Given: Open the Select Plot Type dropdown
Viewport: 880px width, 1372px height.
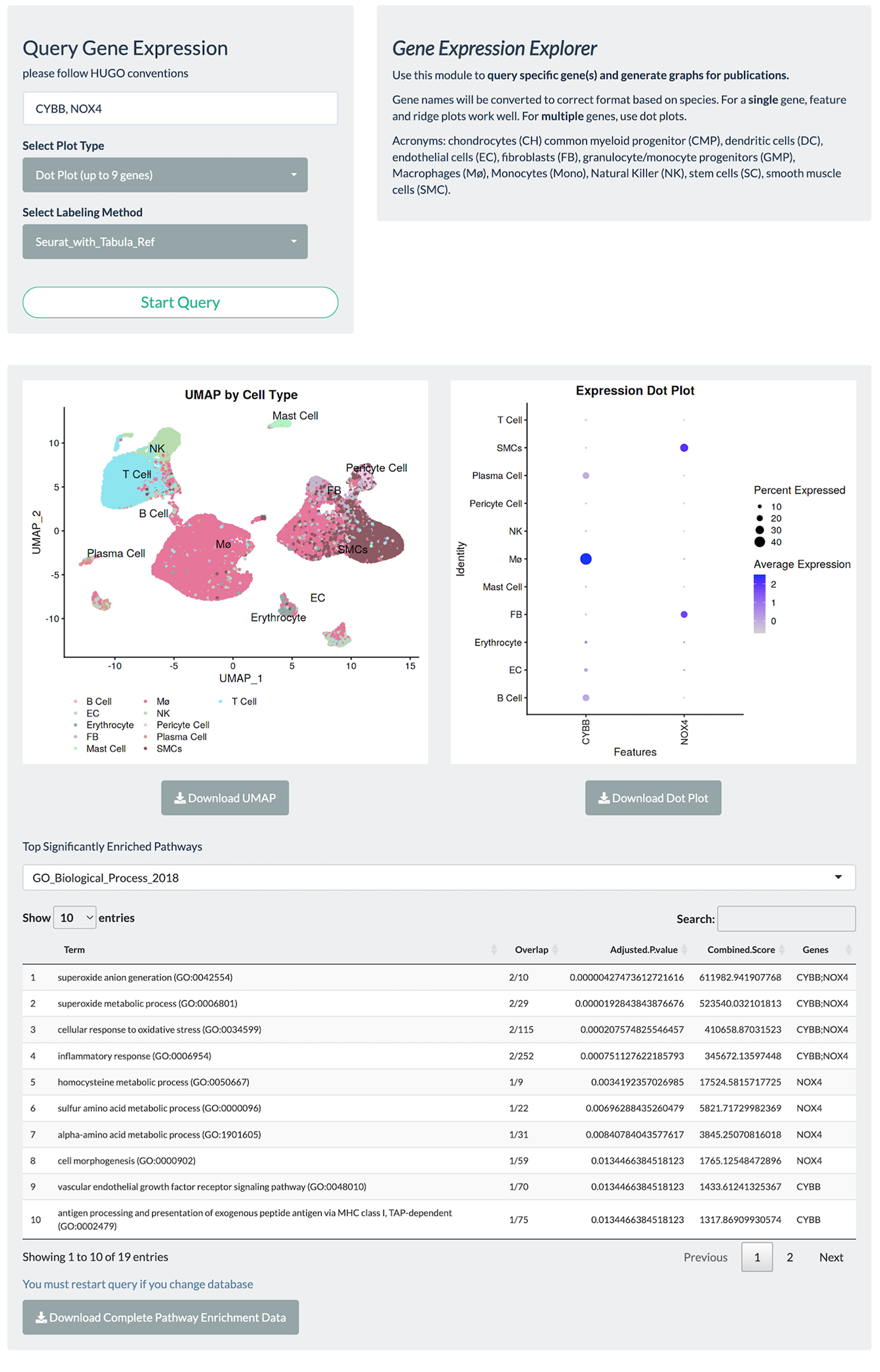Looking at the screenshot, I should (x=165, y=175).
